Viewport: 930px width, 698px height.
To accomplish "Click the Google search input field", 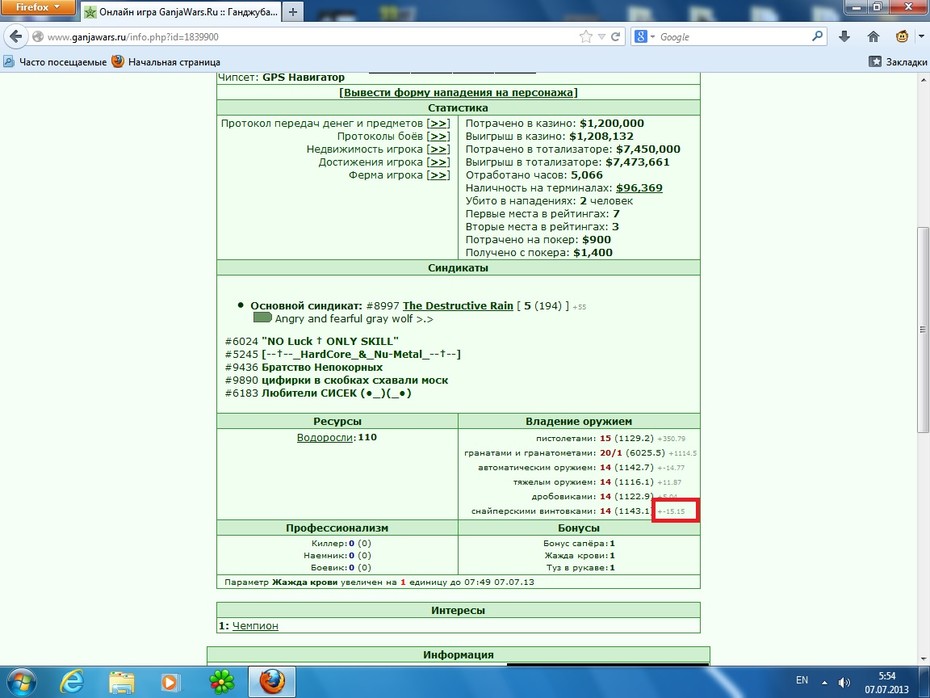I will [732, 37].
